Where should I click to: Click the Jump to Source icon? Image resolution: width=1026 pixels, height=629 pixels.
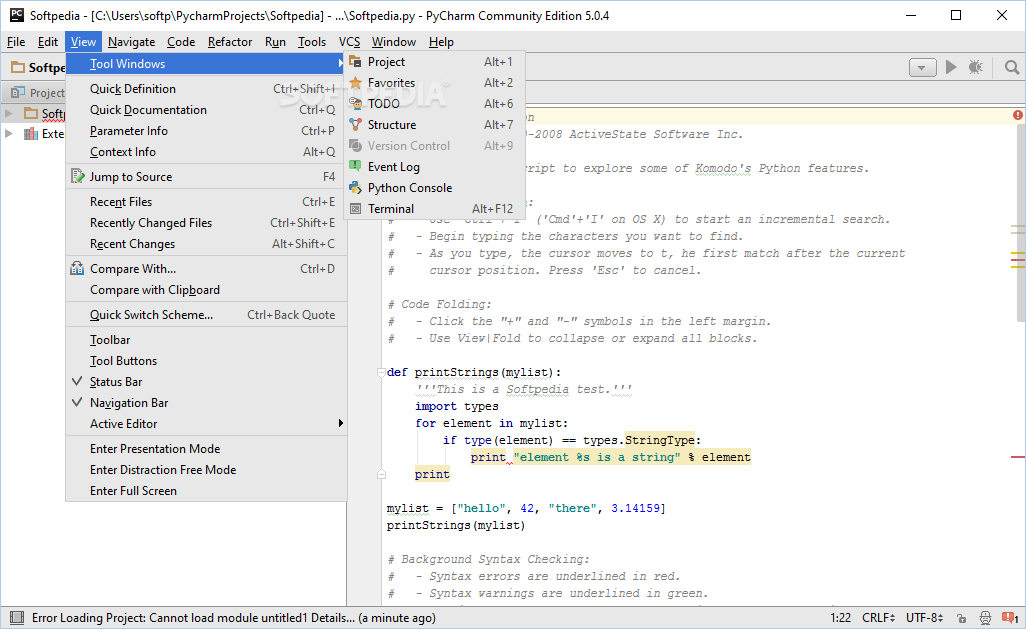(x=78, y=176)
